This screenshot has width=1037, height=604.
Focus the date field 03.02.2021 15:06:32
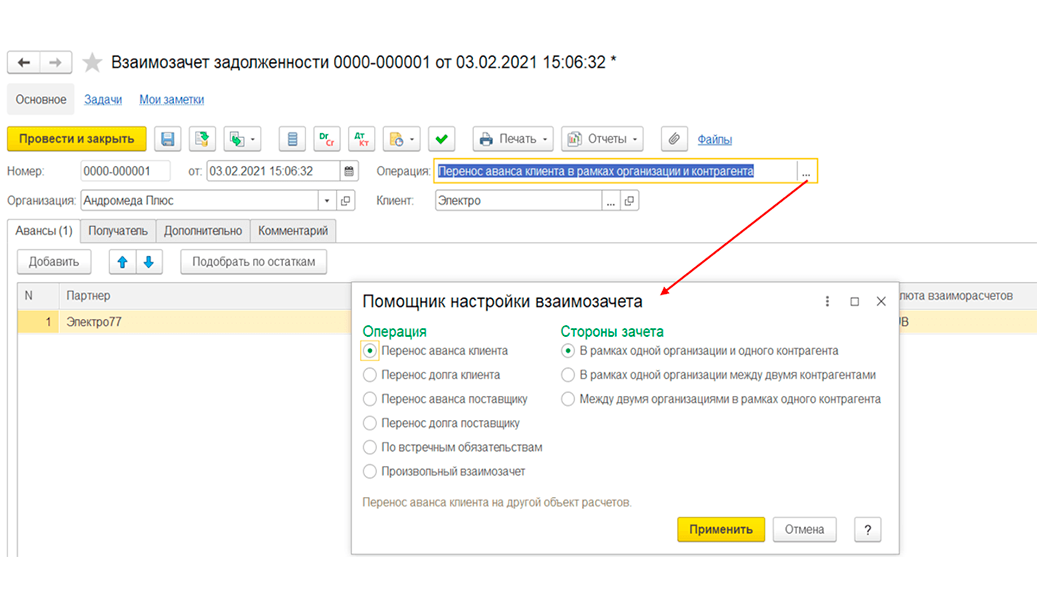(274, 171)
